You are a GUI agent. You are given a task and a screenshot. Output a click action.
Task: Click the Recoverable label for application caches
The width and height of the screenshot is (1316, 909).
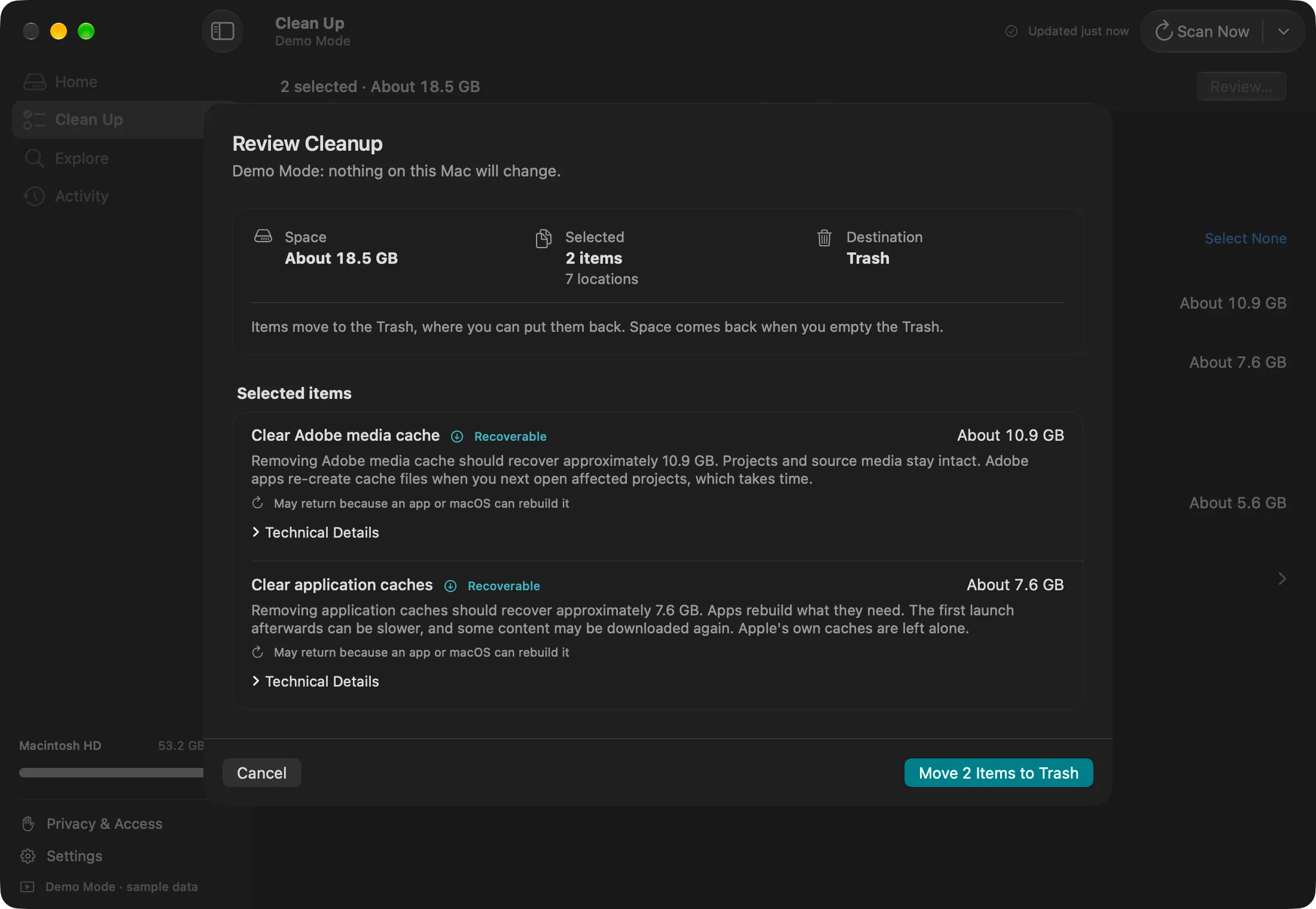point(504,586)
